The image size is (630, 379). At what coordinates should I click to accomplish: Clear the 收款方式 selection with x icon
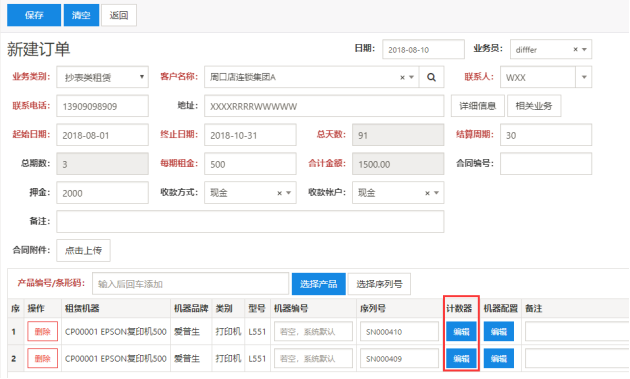click(280, 193)
